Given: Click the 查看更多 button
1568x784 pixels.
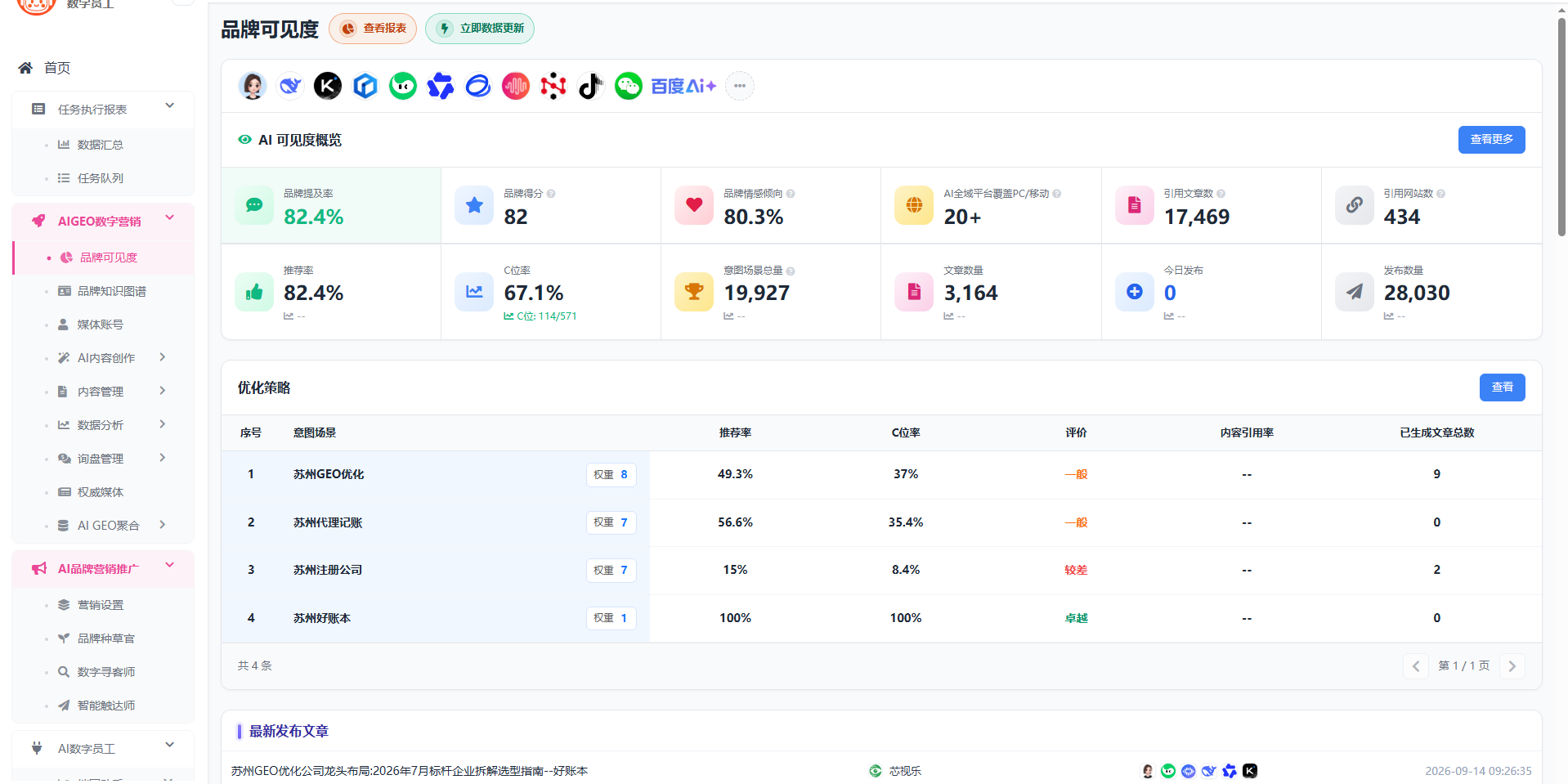Looking at the screenshot, I should pos(1491,140).
